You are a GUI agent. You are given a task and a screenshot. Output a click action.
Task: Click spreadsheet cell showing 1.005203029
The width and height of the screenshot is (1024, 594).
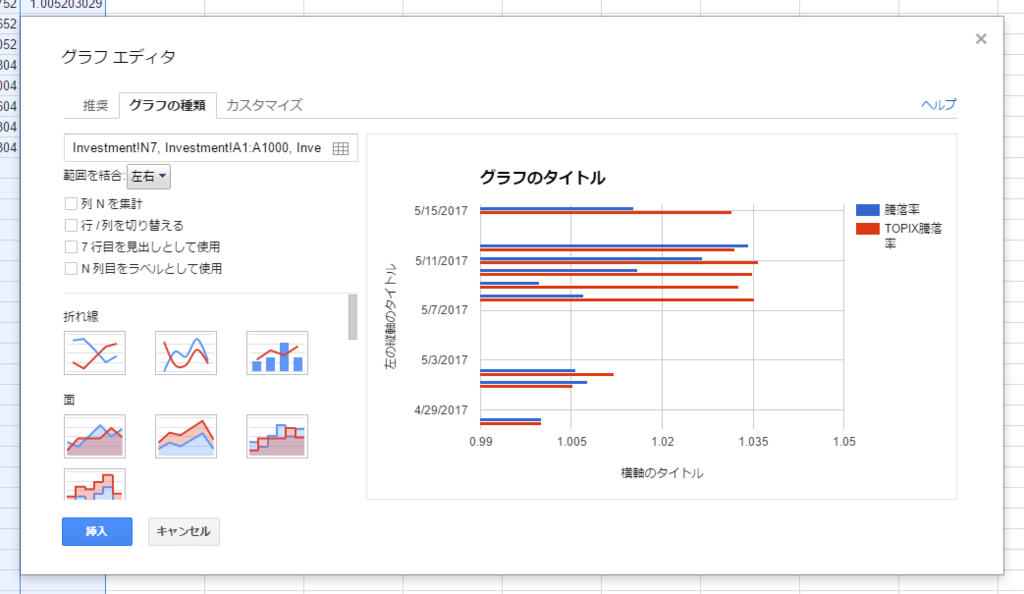tap(63, 5)
